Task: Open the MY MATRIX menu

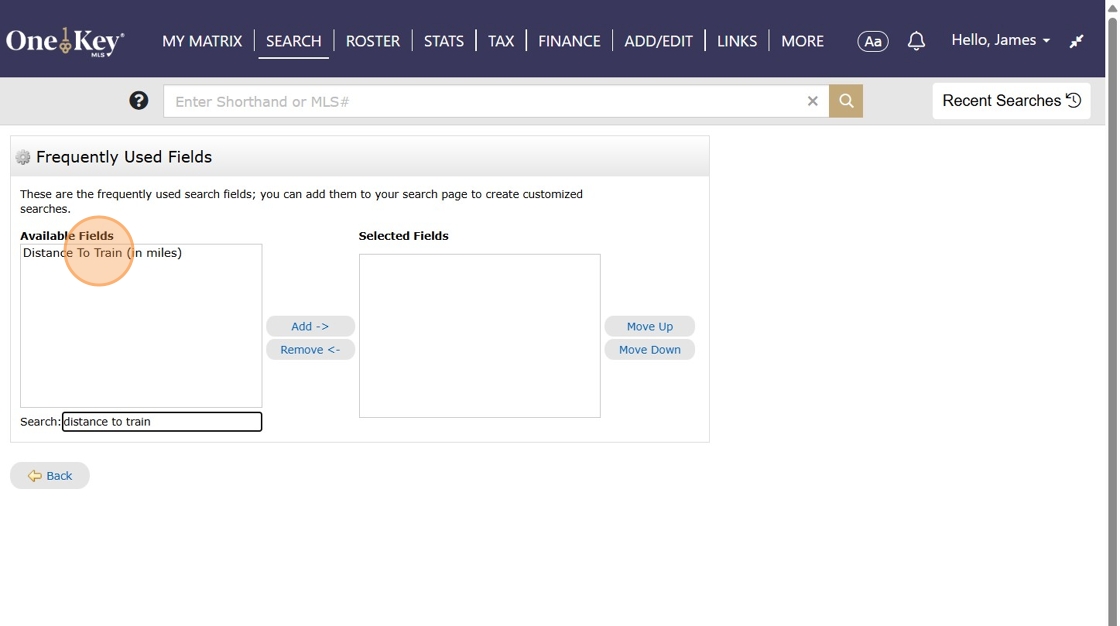Action: click(202, 41)
